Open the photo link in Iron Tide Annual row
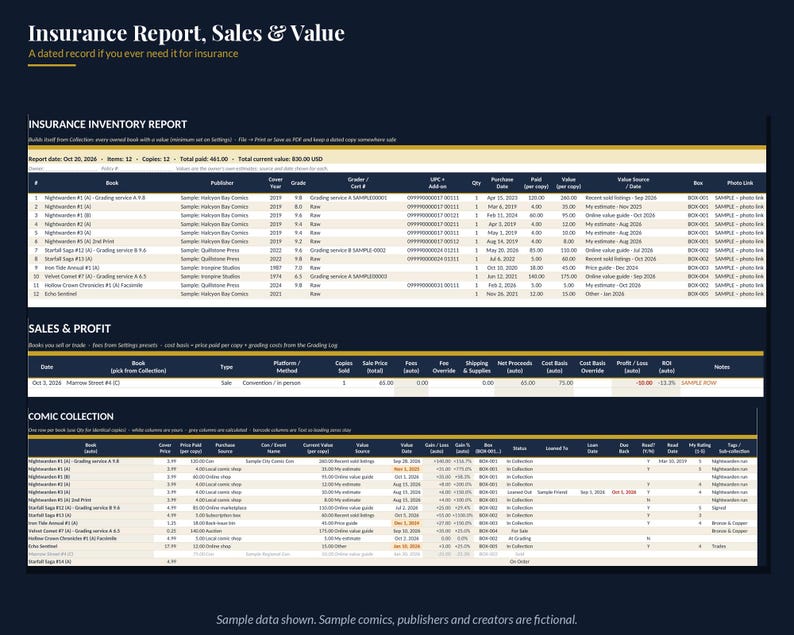This screenshot has height=635, width=794. 739,267
